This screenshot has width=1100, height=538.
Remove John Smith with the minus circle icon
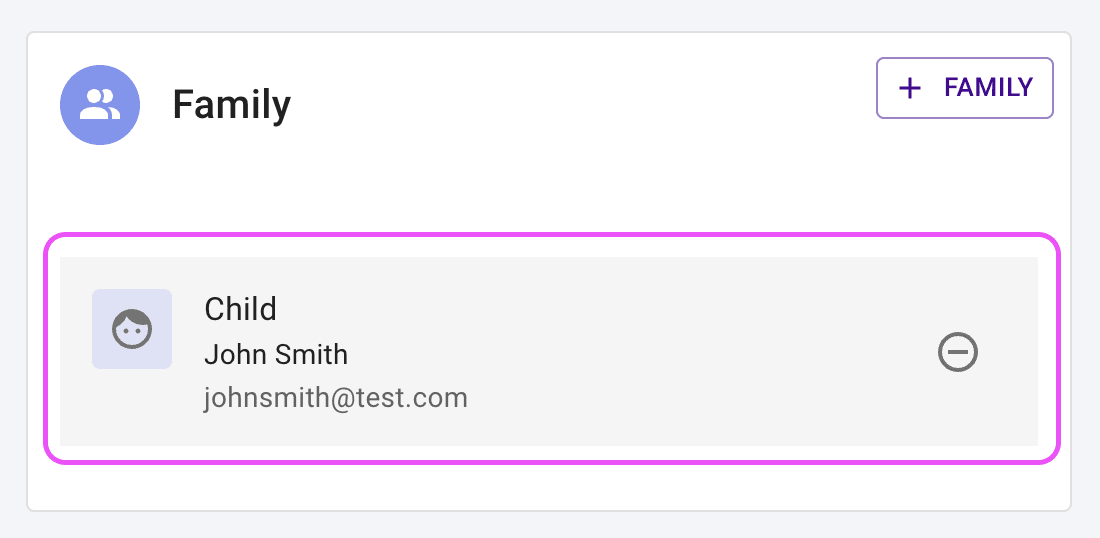point(957,352)
